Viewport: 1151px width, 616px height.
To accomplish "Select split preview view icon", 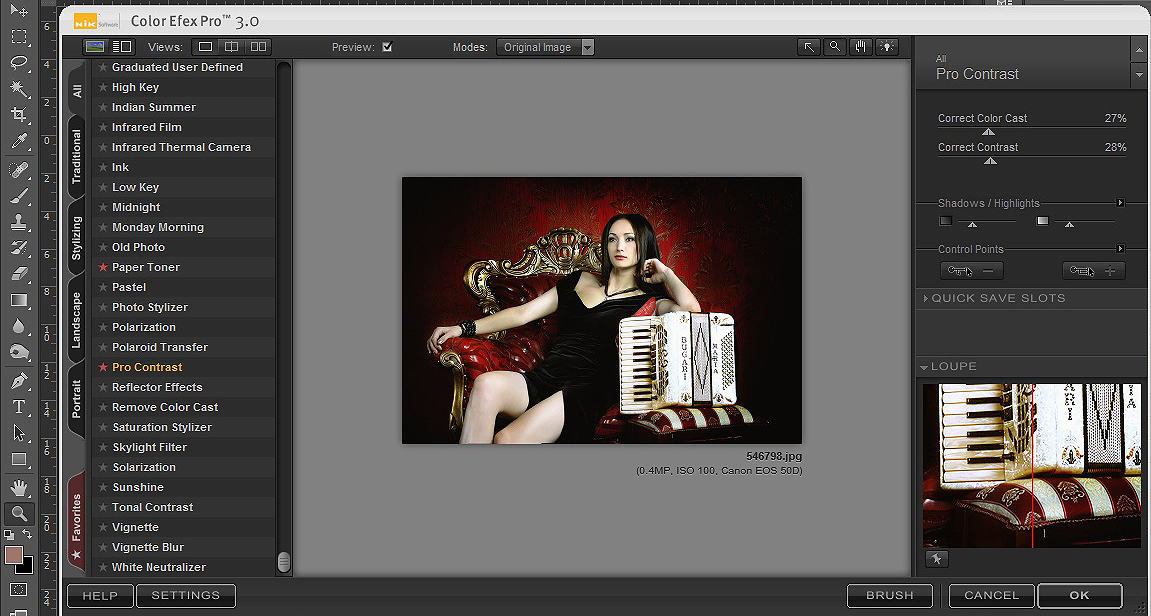I will (x=231, y=47).
